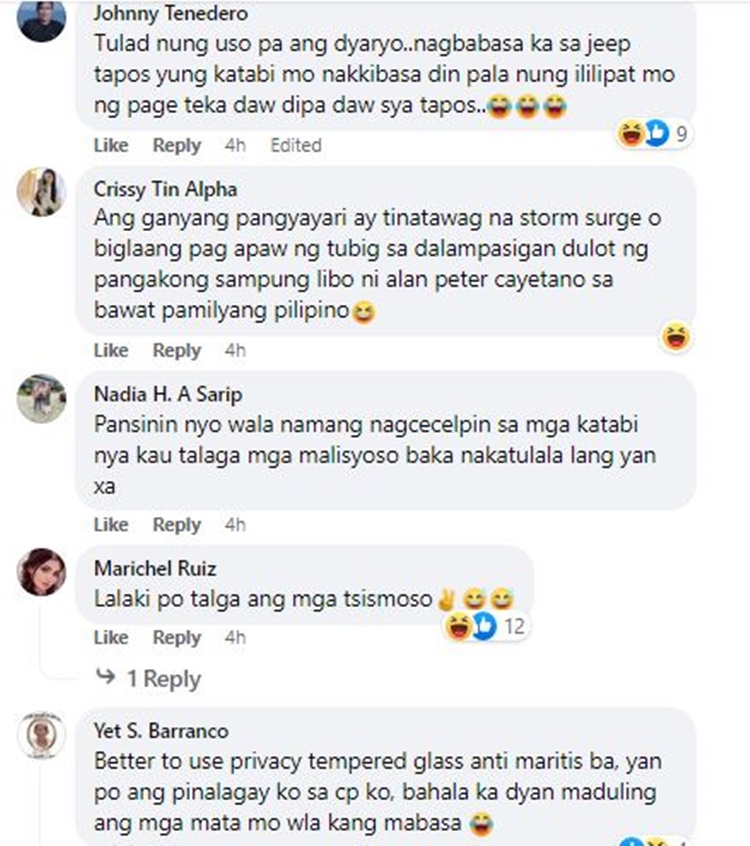Open Yet S. Barranco's avatar
750x846 pixels.
pos(42,735)
